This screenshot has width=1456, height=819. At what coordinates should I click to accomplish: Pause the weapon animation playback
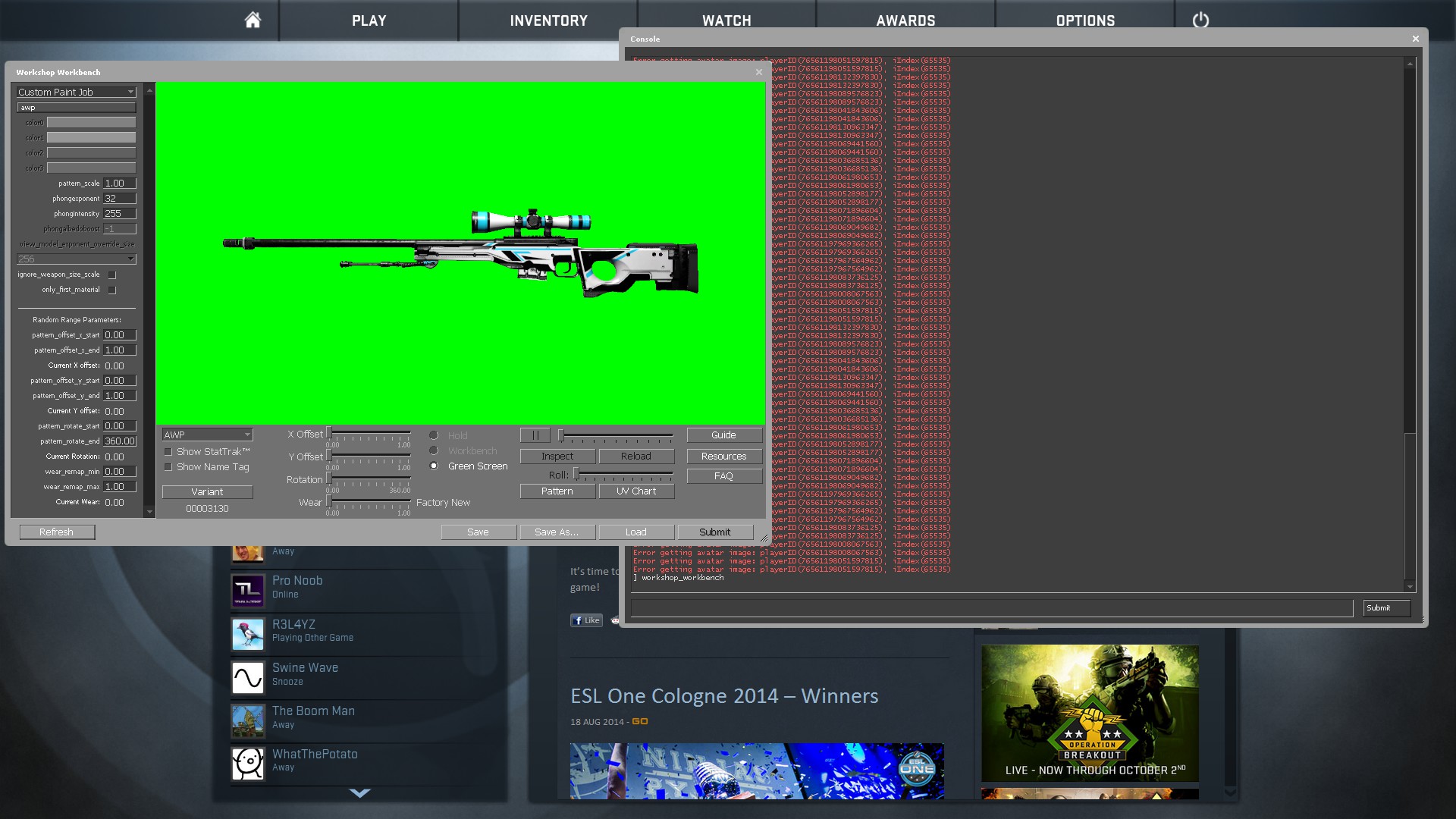pyautogui.click(x=535, y=435)
